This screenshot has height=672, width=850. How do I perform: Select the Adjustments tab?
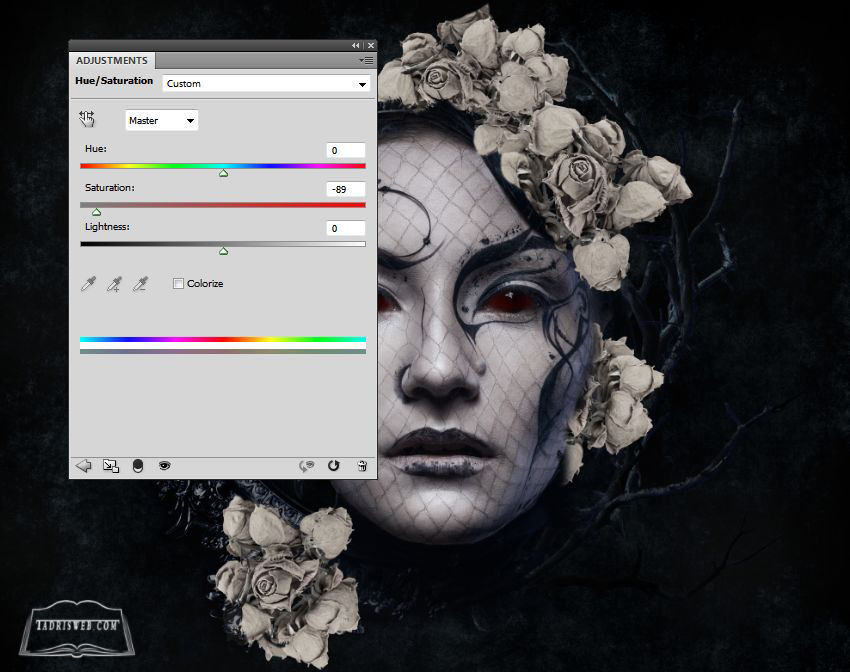112,61
